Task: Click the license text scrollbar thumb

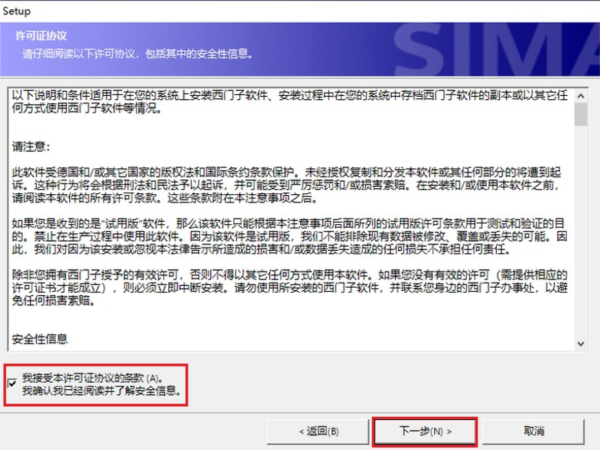Action: click(x=580, y=114)
